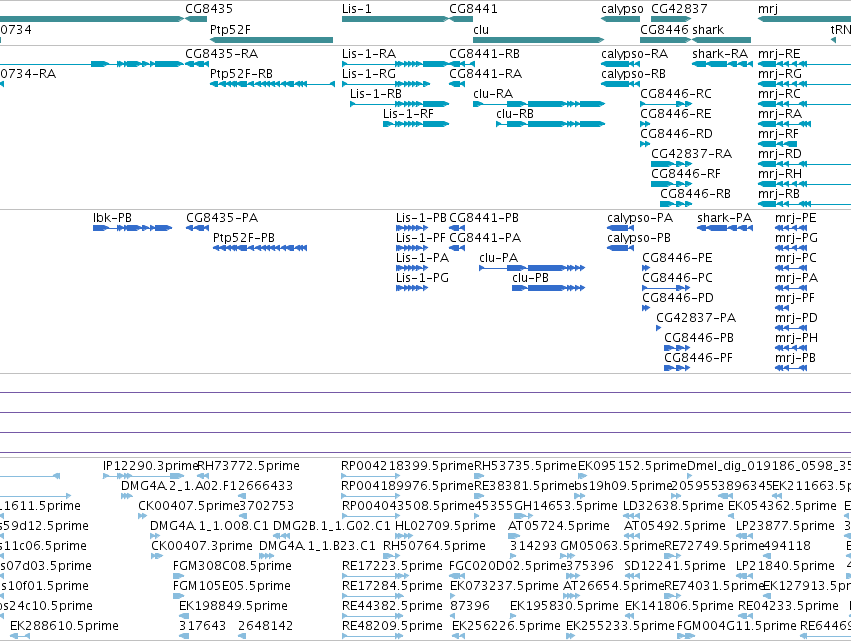Select the Ptp52F gene span bar
851x641 pixels.
(271, 40)
